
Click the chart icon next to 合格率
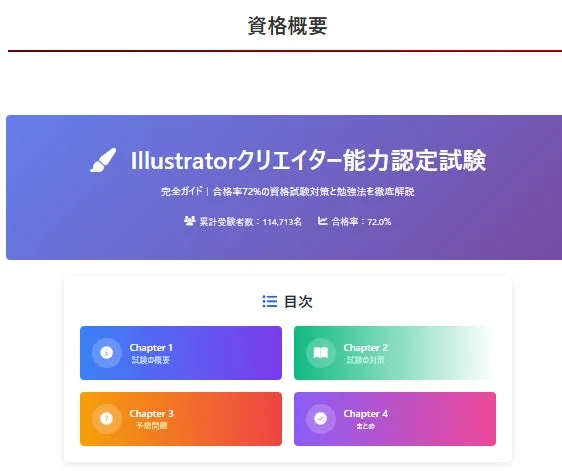tap(322, 221)
